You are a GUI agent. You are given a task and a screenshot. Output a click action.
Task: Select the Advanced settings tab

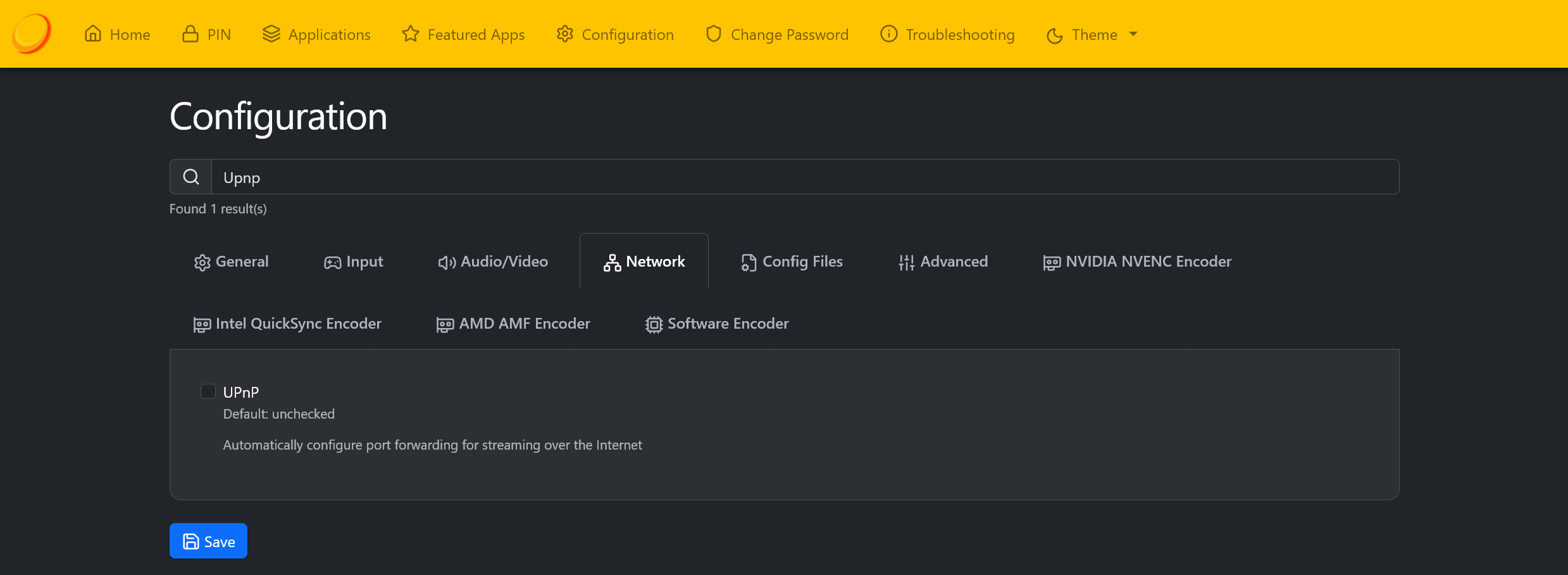[943, 262]
